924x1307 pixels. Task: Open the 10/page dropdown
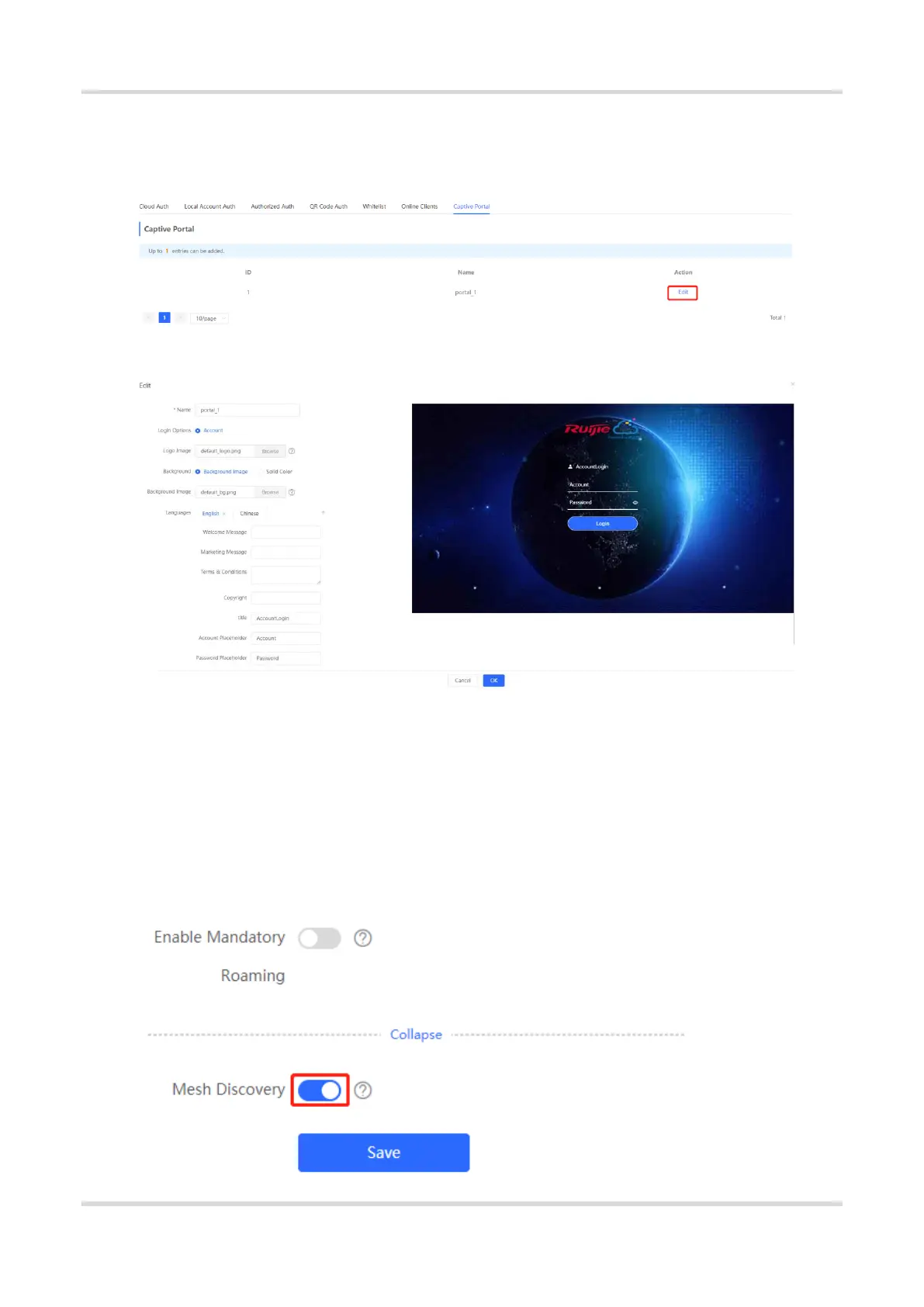click(x=209, y=318)
